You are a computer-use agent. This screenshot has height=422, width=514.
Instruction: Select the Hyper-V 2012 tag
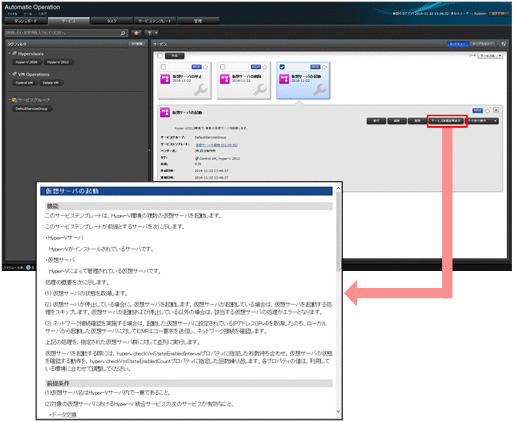coord(58,62)
